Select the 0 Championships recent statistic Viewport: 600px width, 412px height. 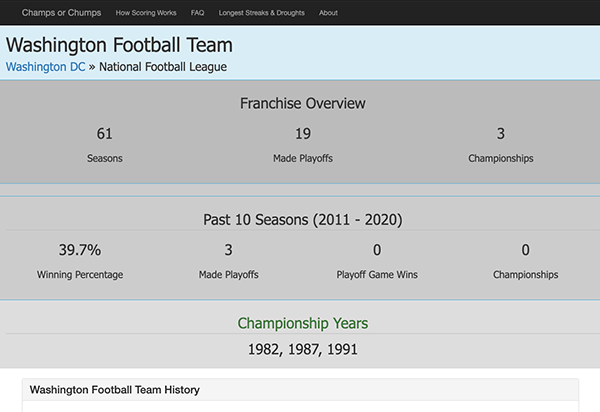(x=525, y=261)
